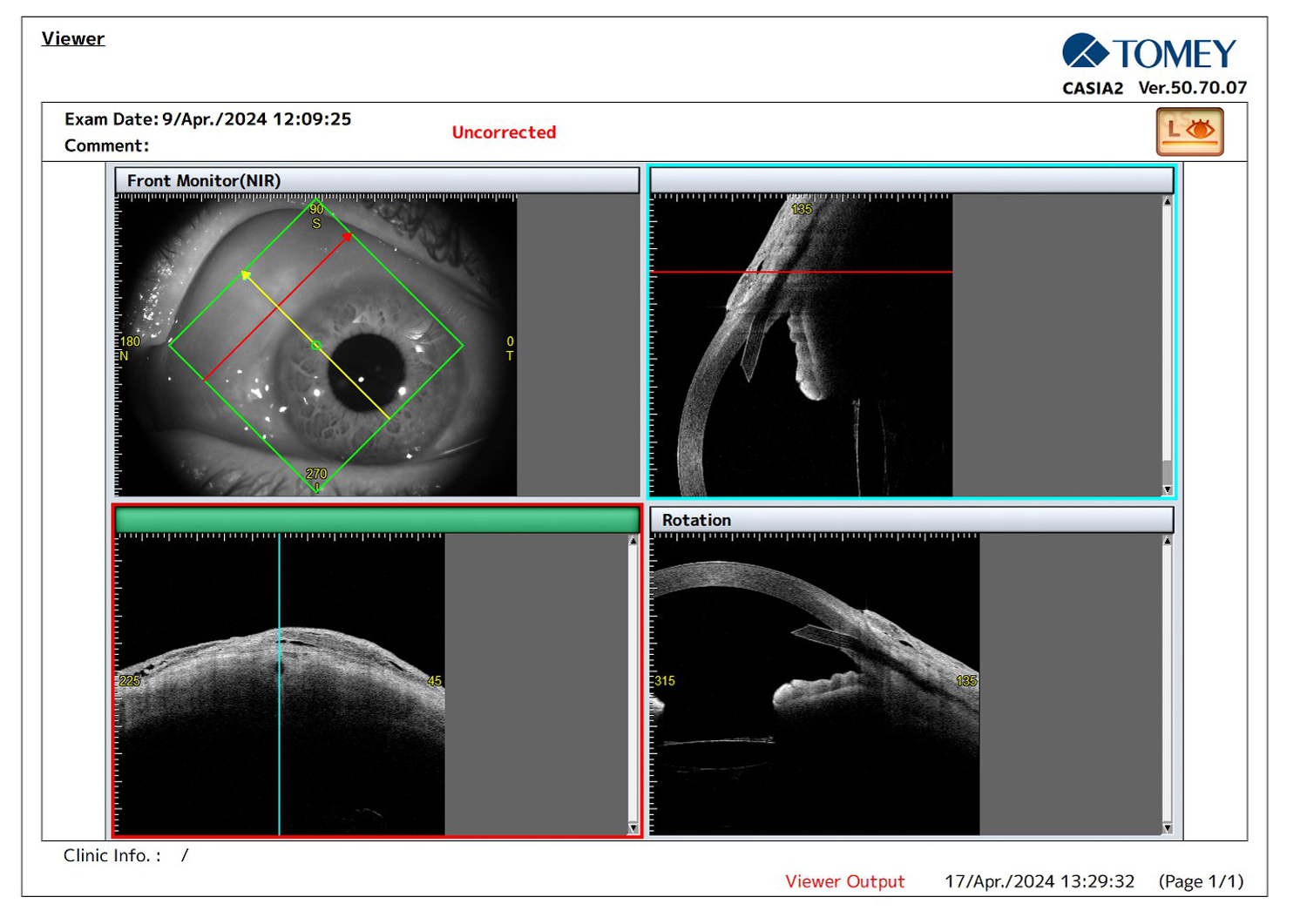Click the left eye (L) indicator icon
1307x924 pixels.
(x=1189, y=132)
